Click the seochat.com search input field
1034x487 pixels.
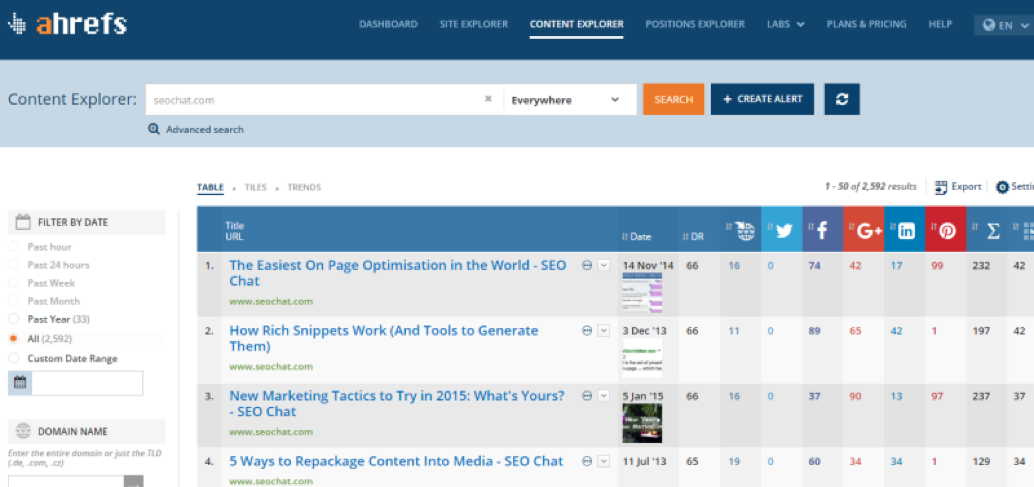pyautogui.click(x=312, y=100)
